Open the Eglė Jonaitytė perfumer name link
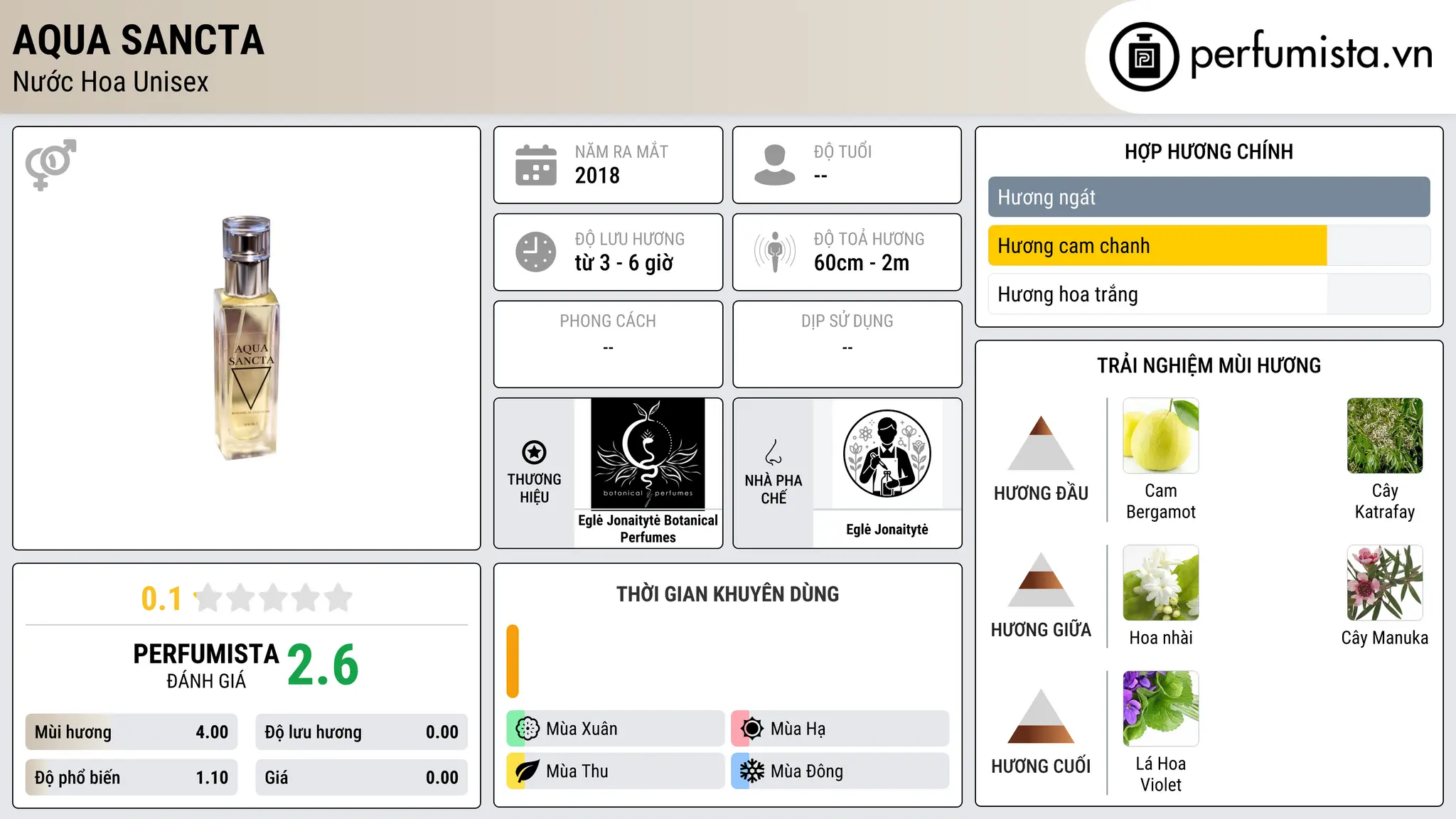This screenshot has width=1456, height=819. pos(887,530)
